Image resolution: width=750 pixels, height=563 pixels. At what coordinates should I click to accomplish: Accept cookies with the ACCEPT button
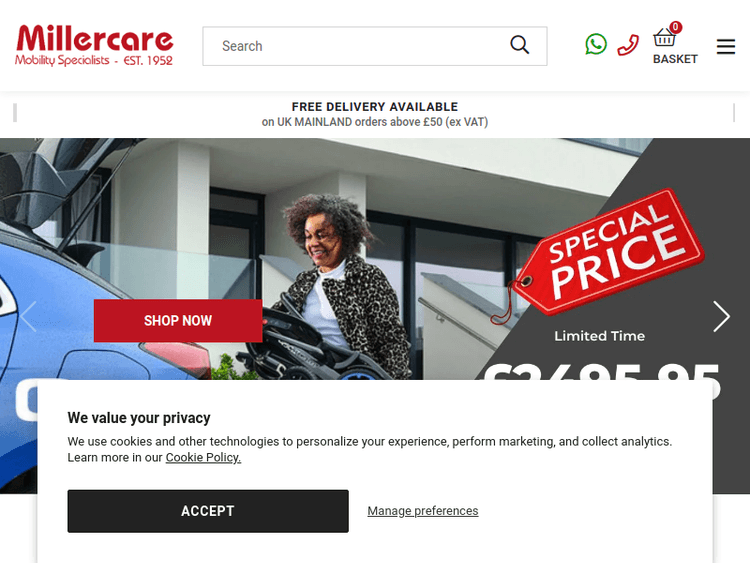pos(208,511)
